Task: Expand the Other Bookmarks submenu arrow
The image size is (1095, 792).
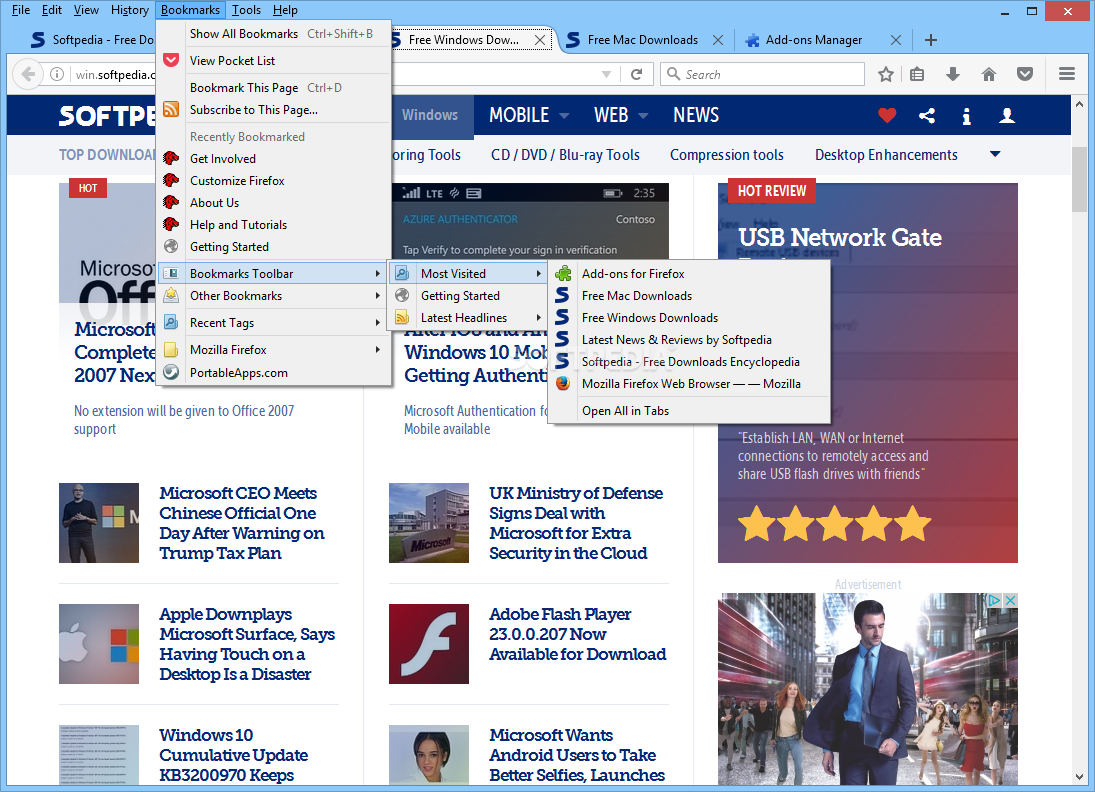Action: pos(378,295)
